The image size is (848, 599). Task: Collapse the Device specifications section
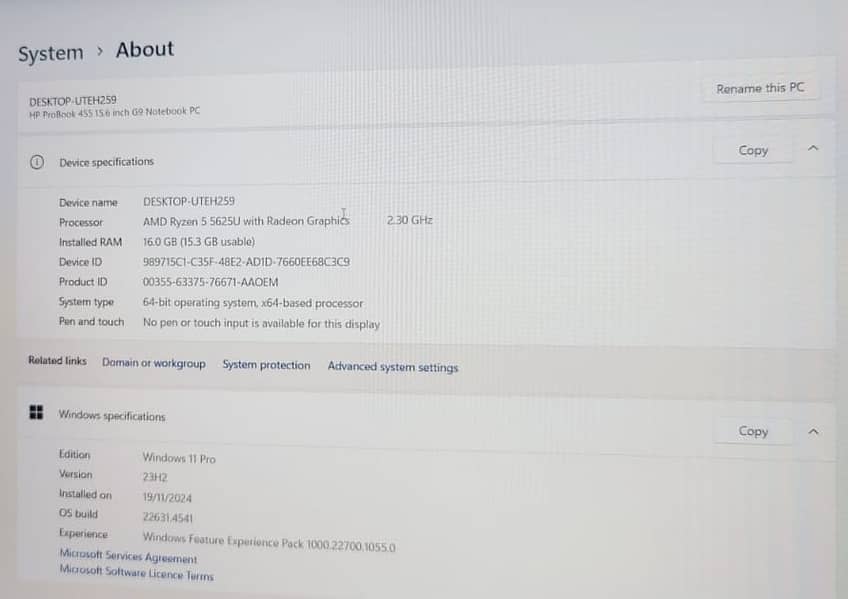click(x=813, y=149)
